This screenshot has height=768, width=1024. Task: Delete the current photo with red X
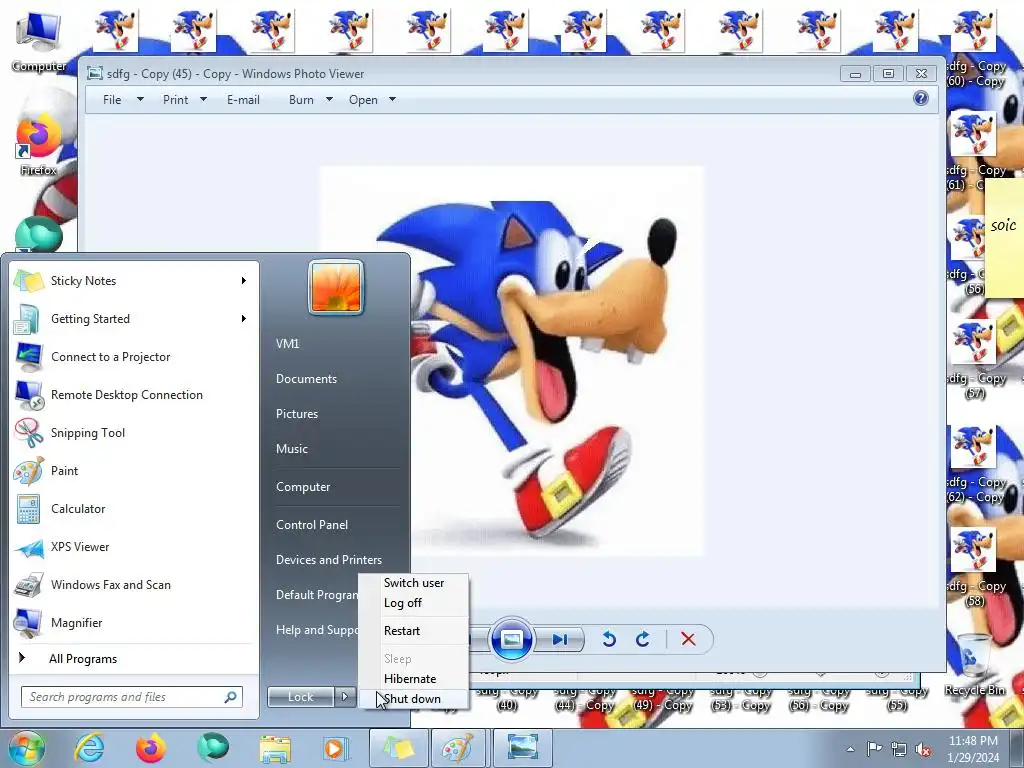pyautogui.click(x=688, y=639)
